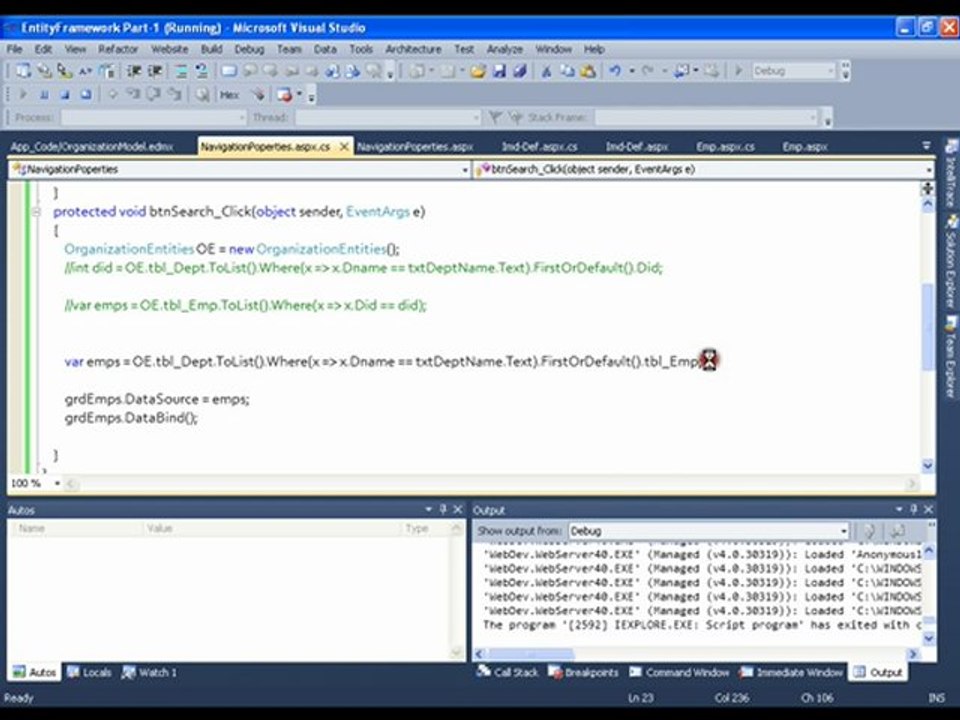Viewport: 960px width, 720px height.
Task: Open the 100 % zoom level dropdown
Action: [x=58, y=483]
